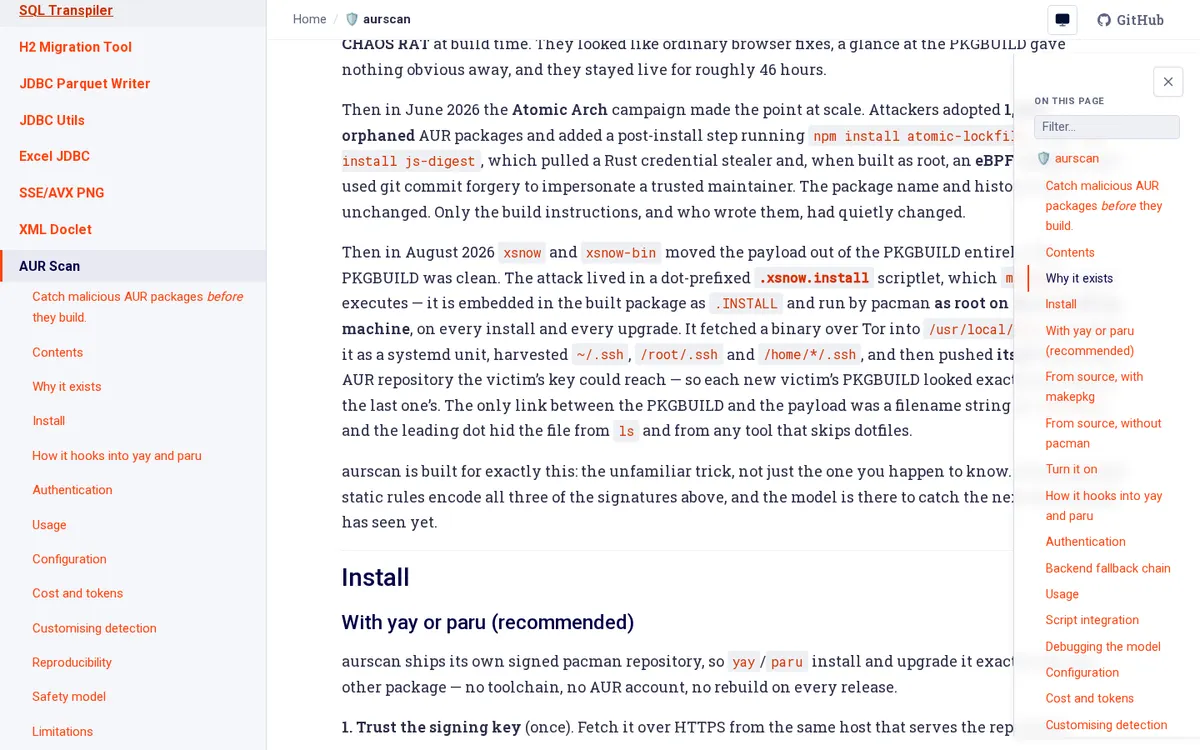Open SQL Transpiler in sidebar
The width and height of the screenshot is (1200, 750).
pyautogui.click(x=66, y=10)
